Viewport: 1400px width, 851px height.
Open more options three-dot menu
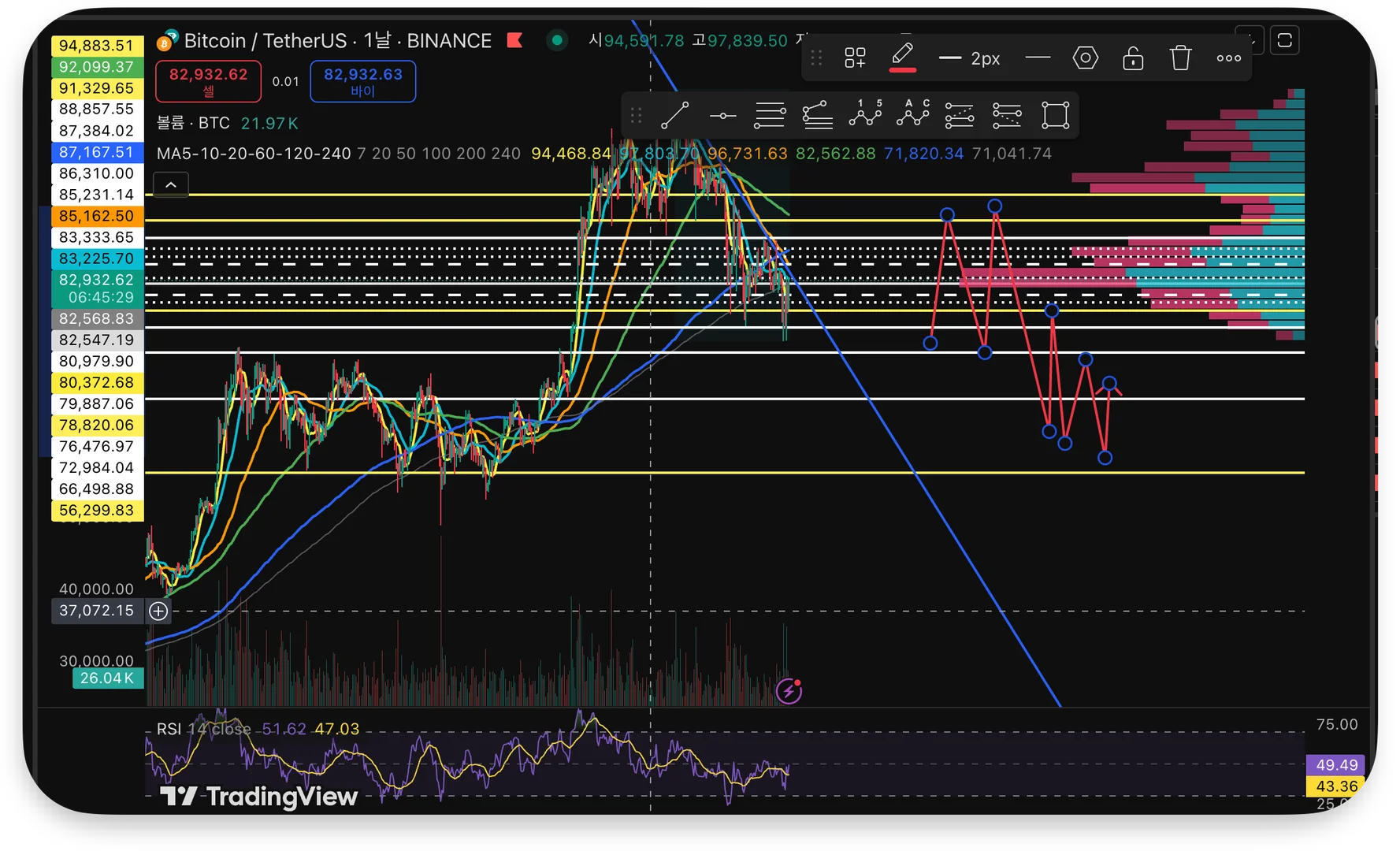pos(1228,58)
